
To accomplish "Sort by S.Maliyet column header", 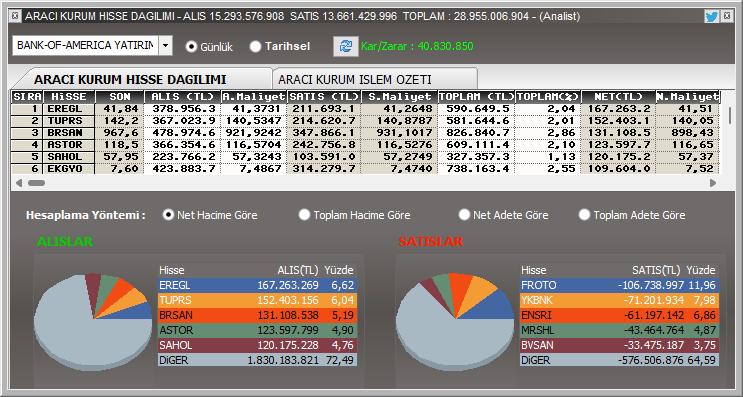I will pyautogui.click(x=399, y=97).
